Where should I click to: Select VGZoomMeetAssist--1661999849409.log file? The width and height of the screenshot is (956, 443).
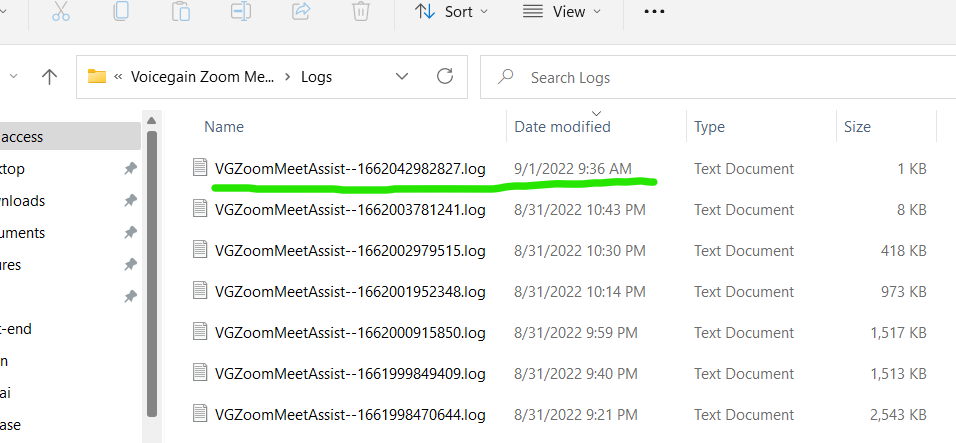click(x=350, y=374)
